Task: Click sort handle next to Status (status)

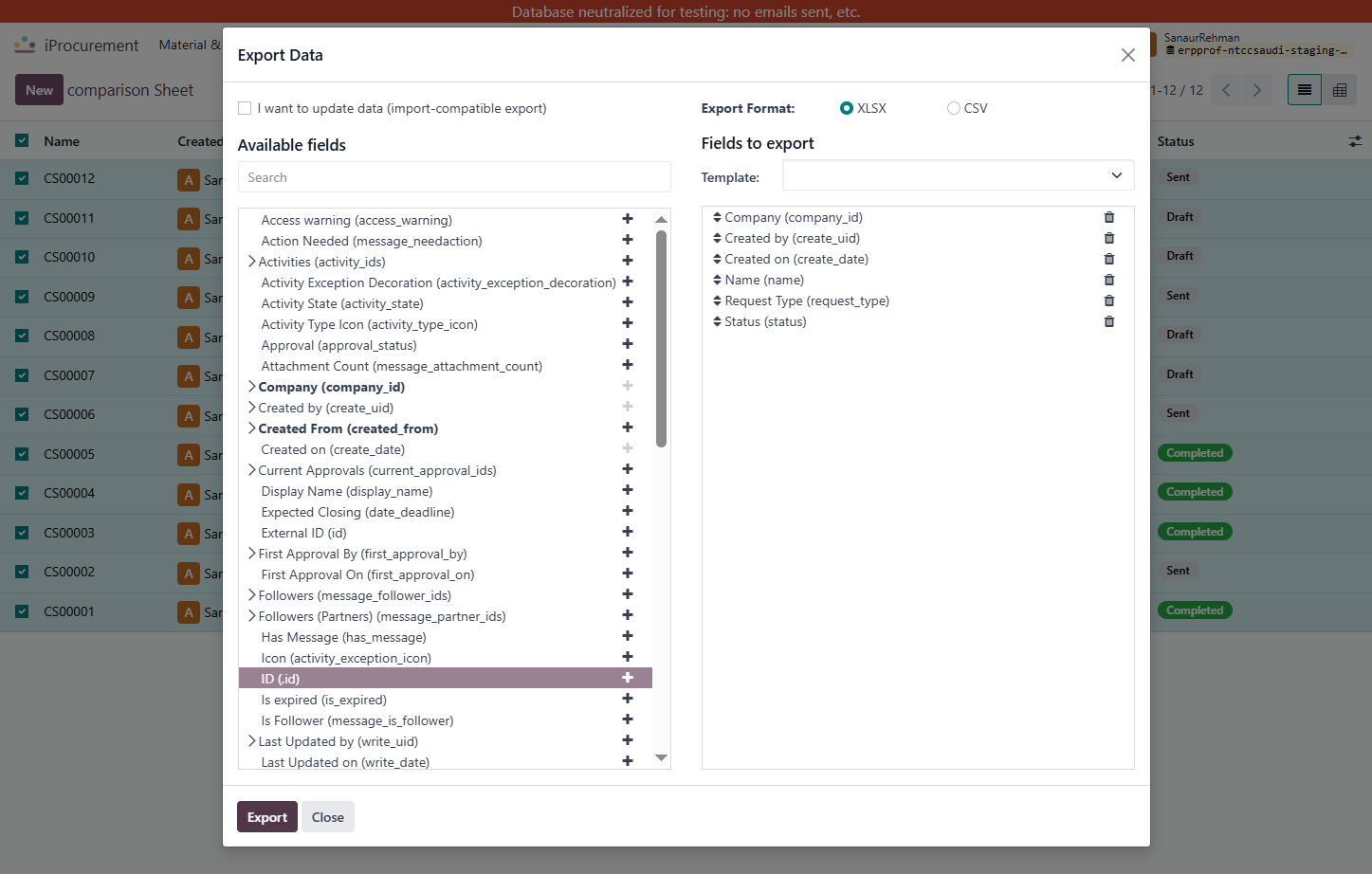Action: (717, 321)
